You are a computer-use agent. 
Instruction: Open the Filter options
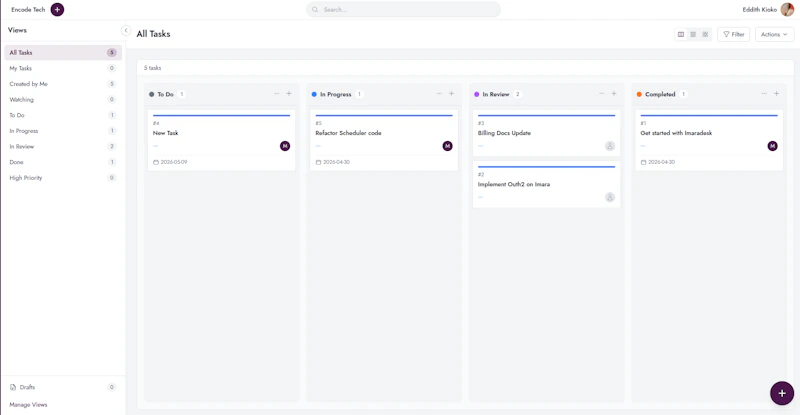pyautogui.click(x=734, y=34)
